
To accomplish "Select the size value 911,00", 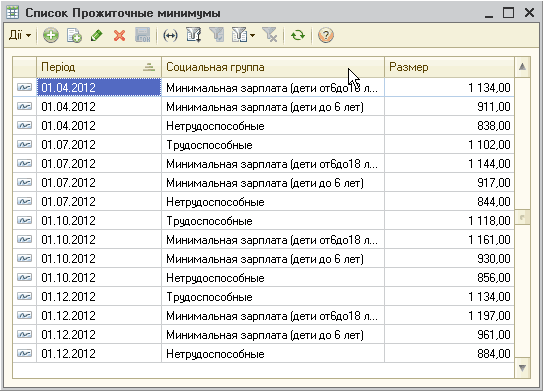I will pyautogui.click(x=493, y=107).
